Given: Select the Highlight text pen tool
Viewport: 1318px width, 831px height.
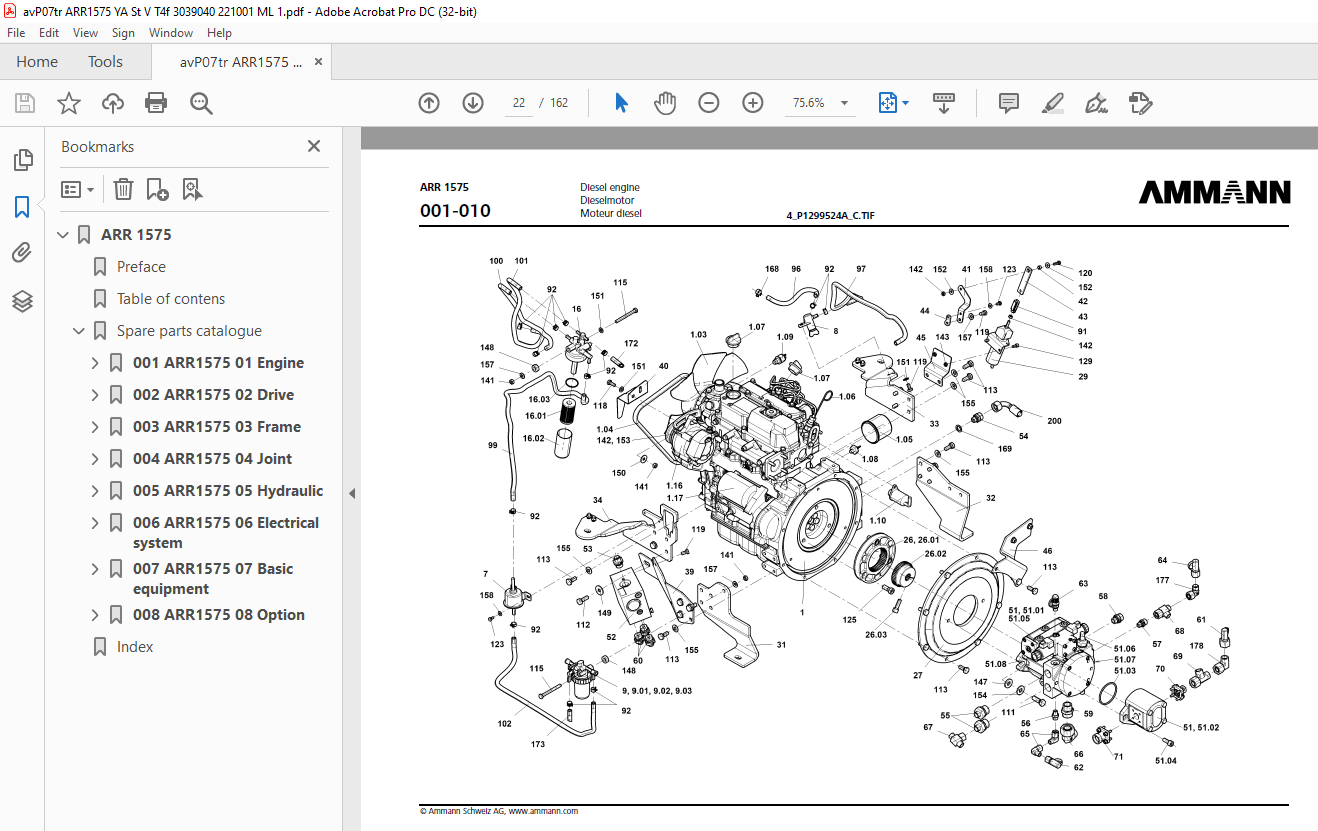Looking at the screenshot, I should click(1052, 103).
